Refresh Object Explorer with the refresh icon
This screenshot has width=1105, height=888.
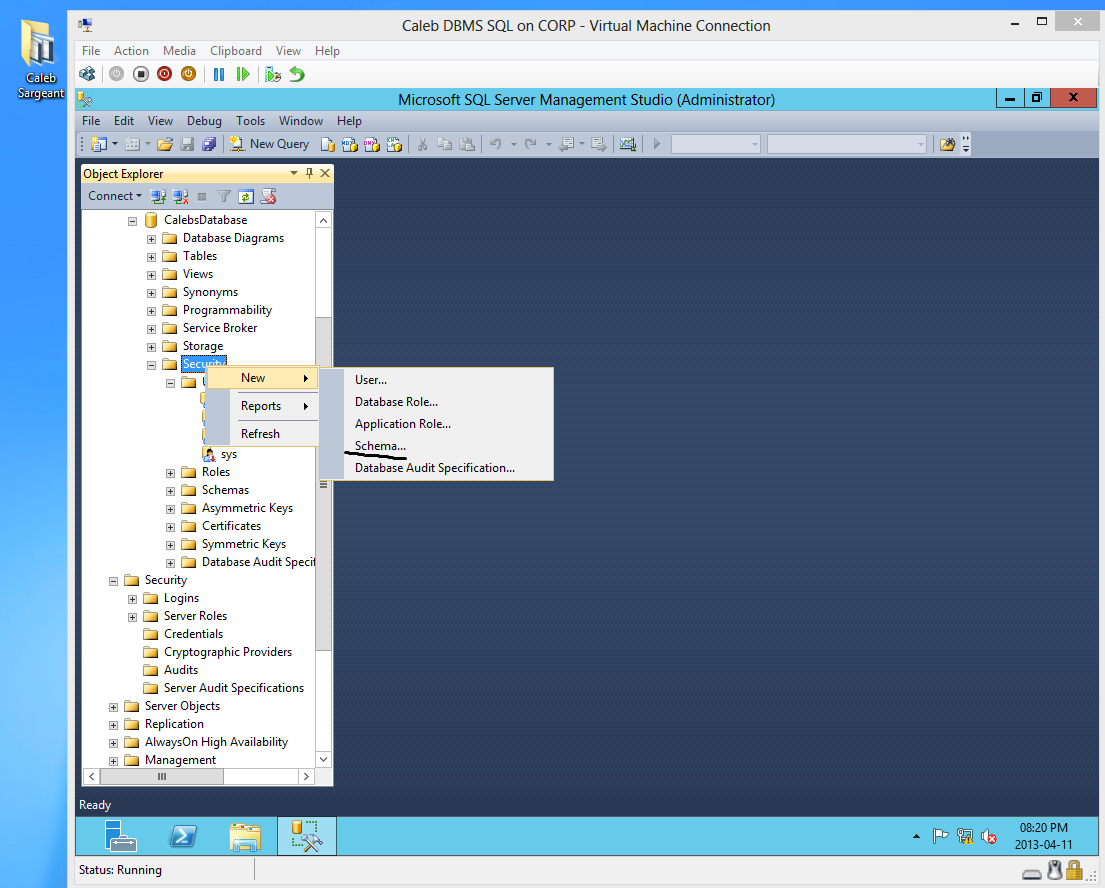point(246,197)
